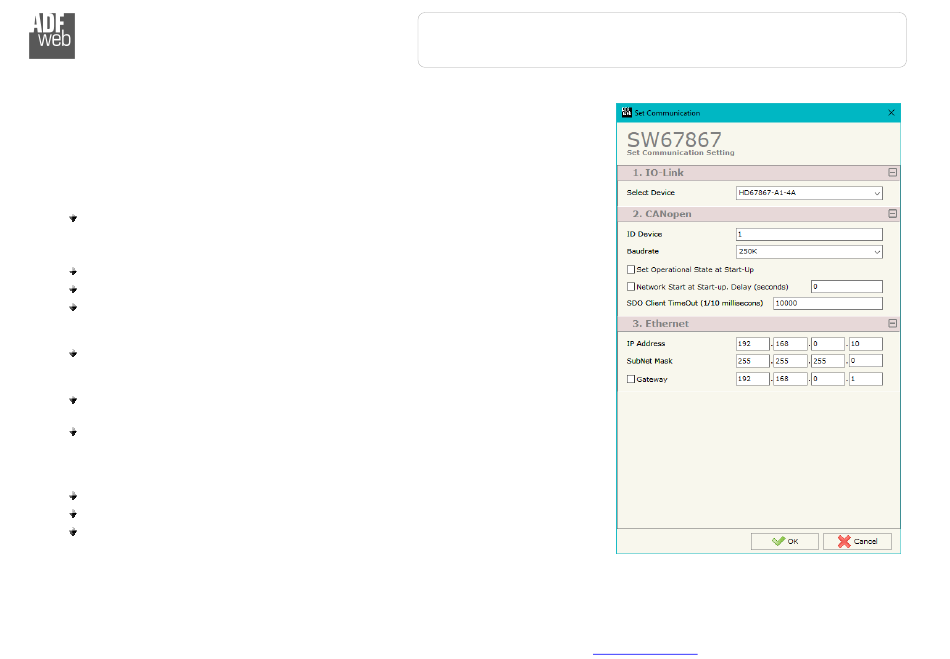Enable Network Start at Start-up checkbox
The image size is (950, 659).
pos(631,286)
